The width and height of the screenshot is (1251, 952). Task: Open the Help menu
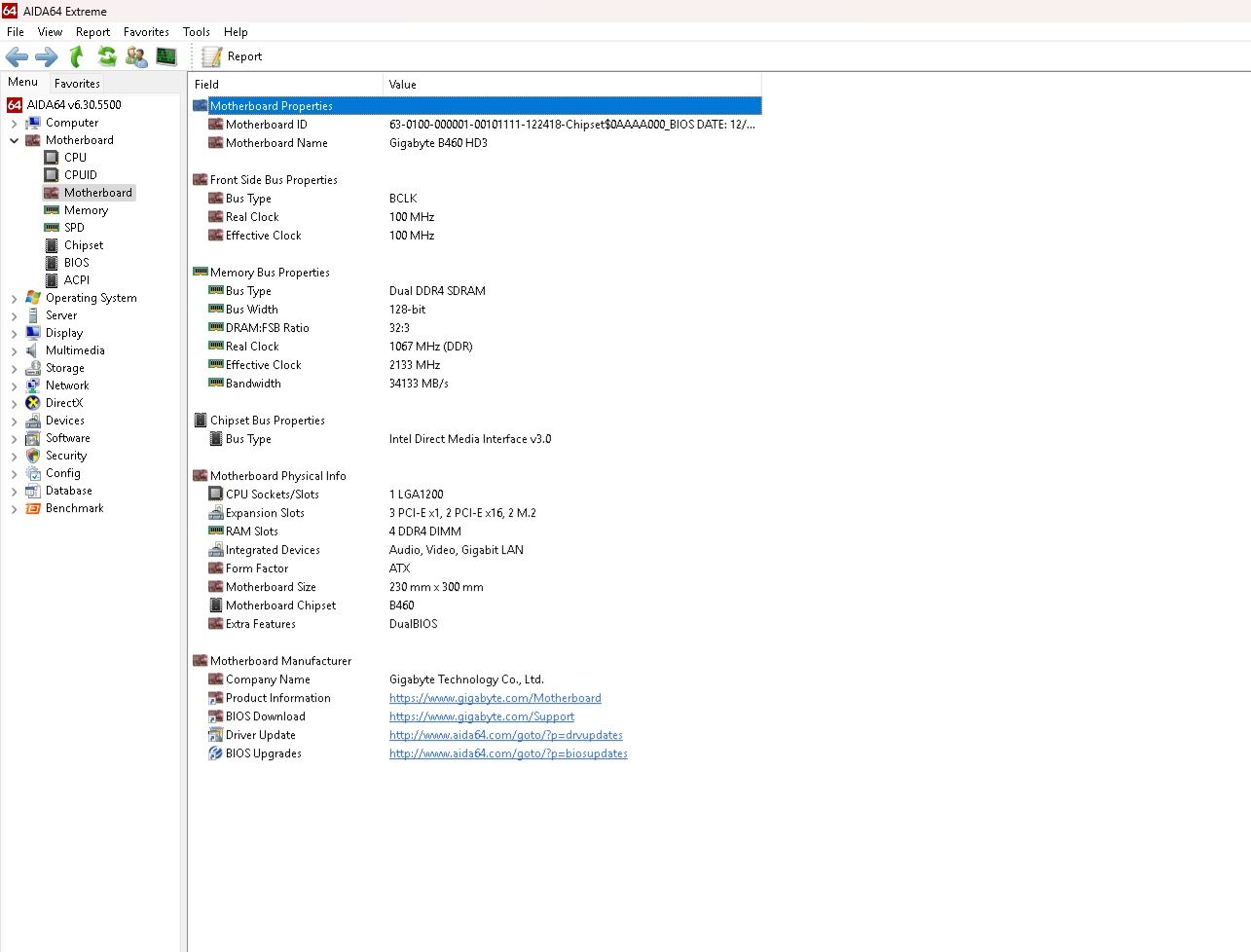tap(236, 32)
